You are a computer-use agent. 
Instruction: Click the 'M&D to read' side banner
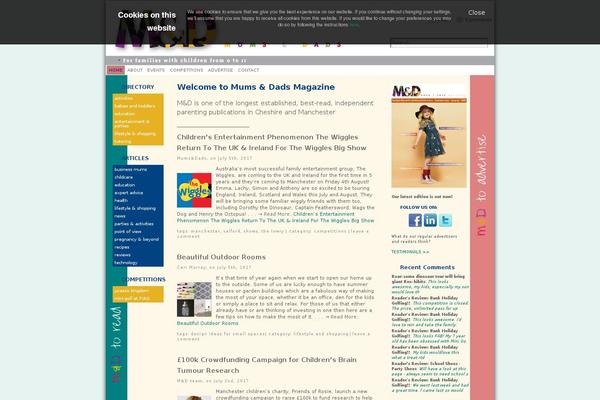(116, 344)
